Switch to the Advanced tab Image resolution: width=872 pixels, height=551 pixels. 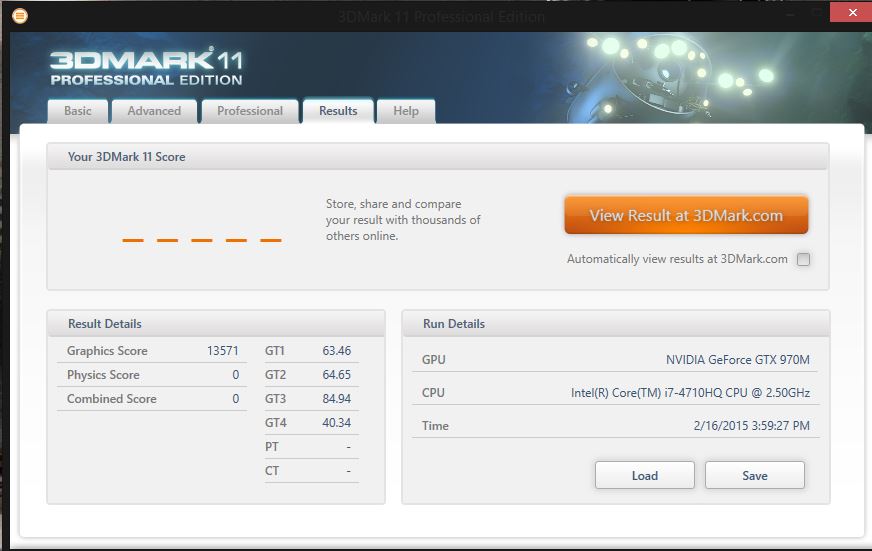coord(154,111)
